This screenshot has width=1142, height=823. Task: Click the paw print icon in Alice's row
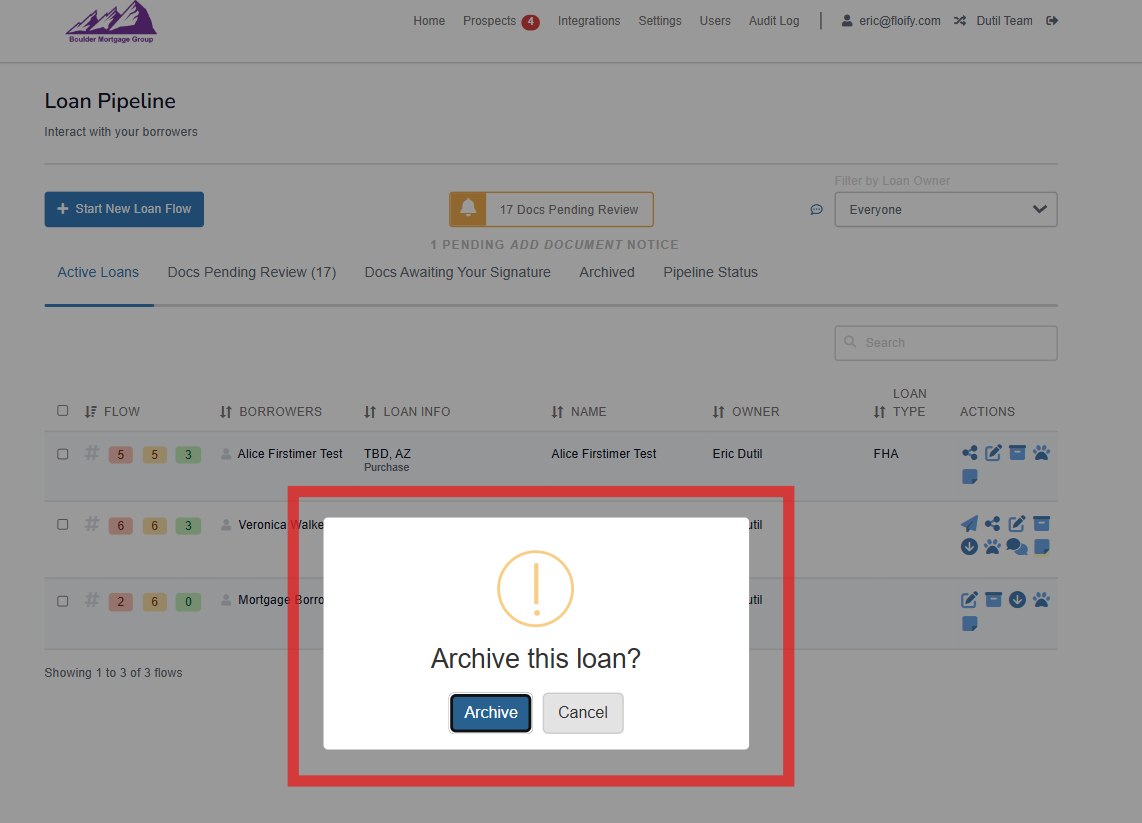click(x=1041, y=453)
